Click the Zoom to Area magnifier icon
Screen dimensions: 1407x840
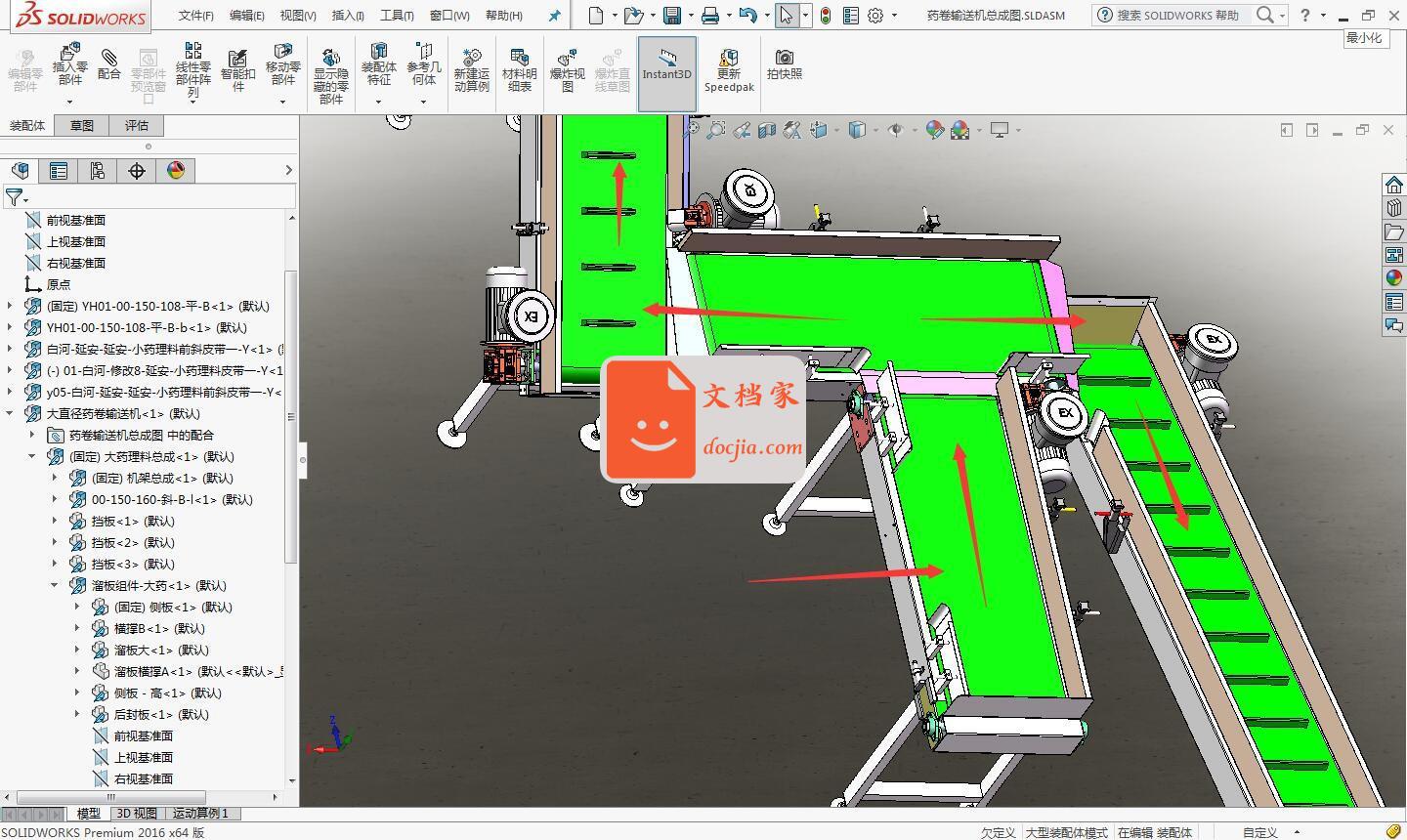(x=716, y=129)
